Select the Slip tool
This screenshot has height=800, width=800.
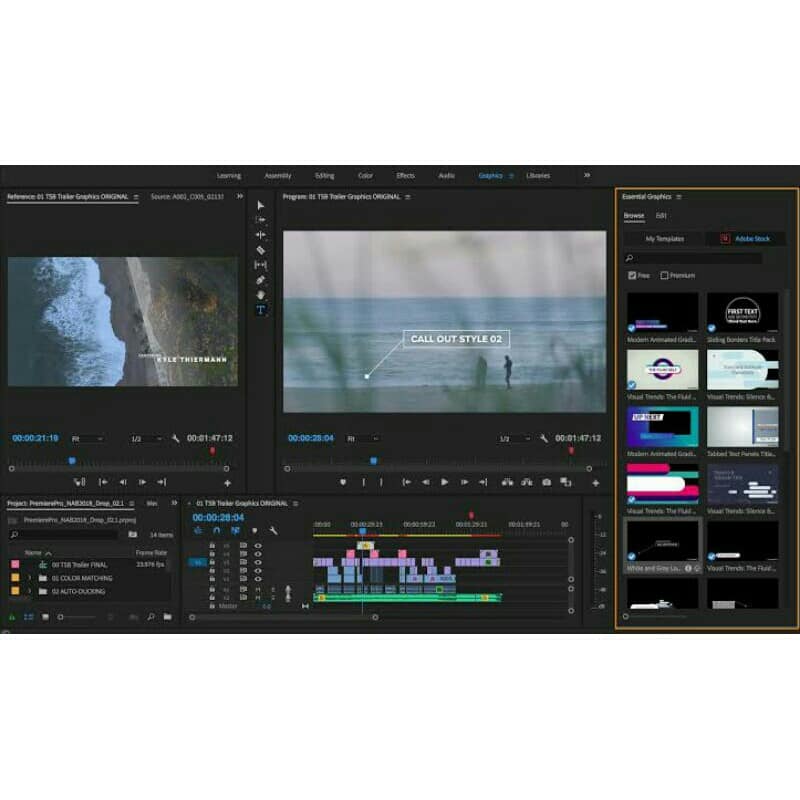click(x=261, y=265)
